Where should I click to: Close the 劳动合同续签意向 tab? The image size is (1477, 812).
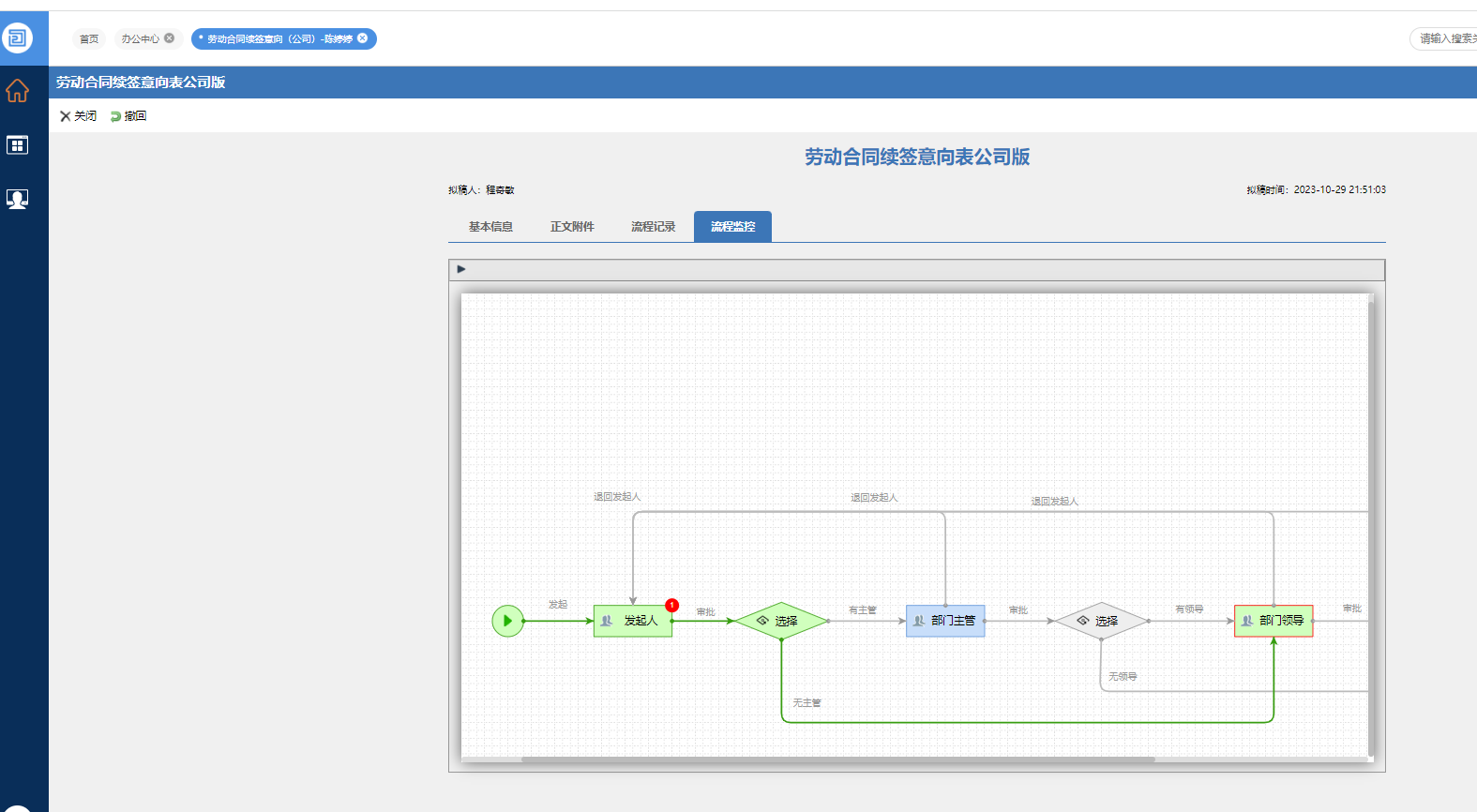pos(363,38)
